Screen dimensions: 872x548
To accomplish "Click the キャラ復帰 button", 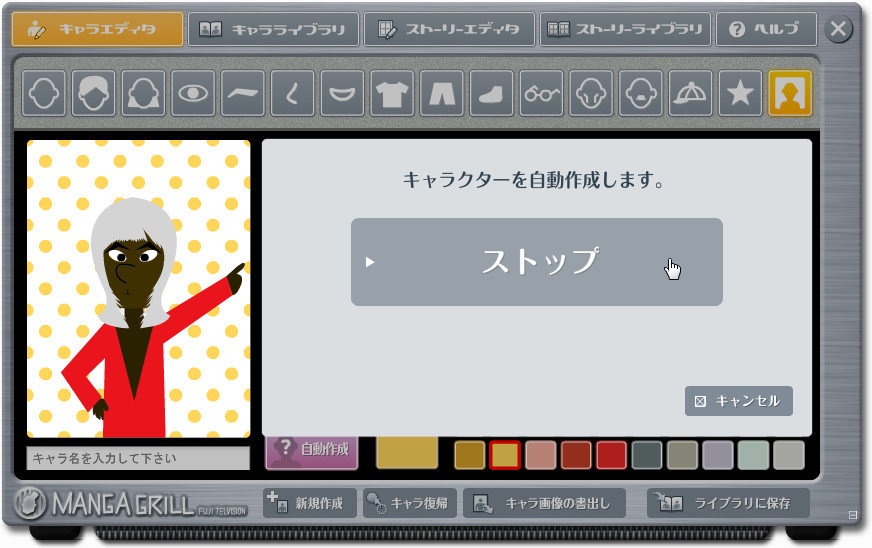I will coord(410,503).
